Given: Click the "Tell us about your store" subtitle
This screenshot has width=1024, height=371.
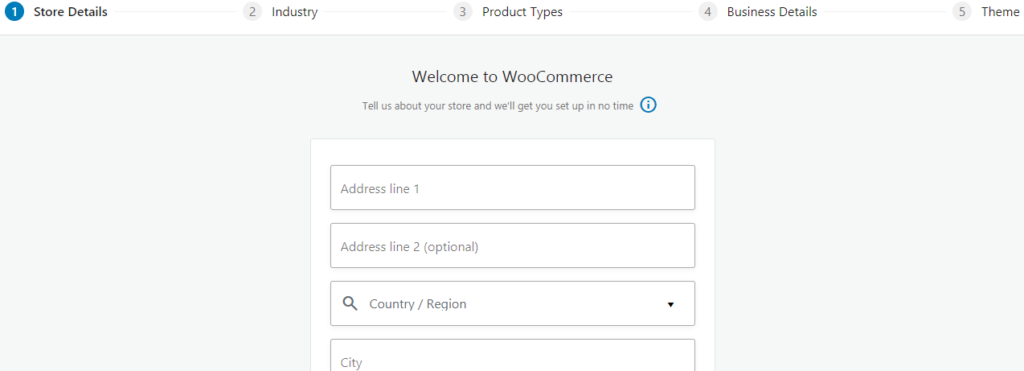Looking at the screenshot, I should pos(498,106).
